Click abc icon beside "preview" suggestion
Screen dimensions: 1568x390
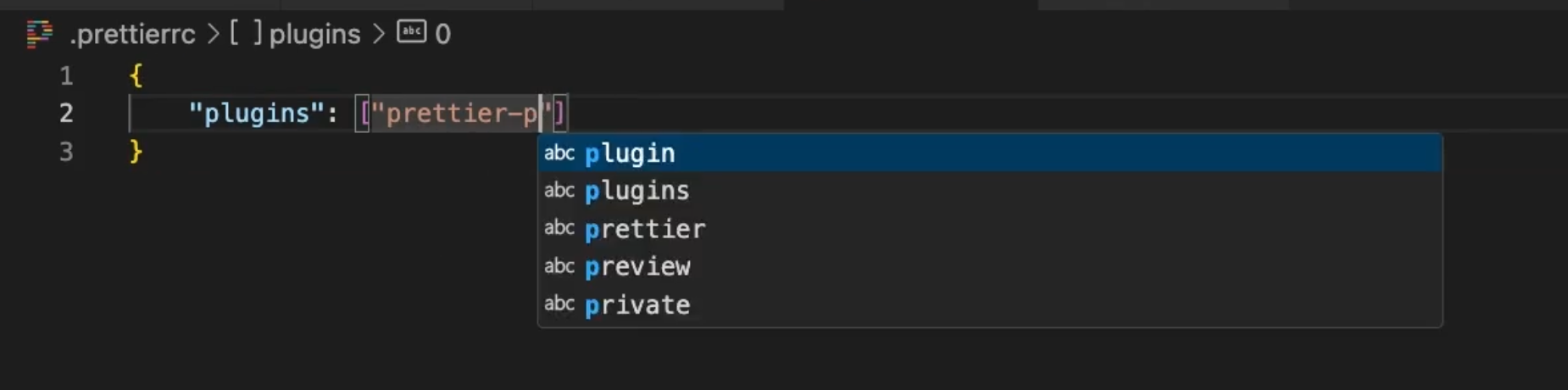click(x=559, y=266)
